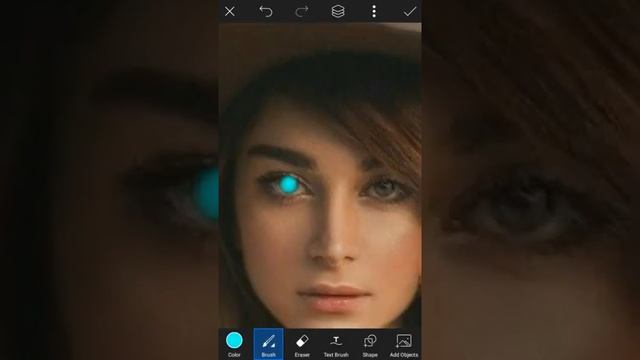Select the Brush tool
This screenshot has width=640, height=360.
[268, 344]
